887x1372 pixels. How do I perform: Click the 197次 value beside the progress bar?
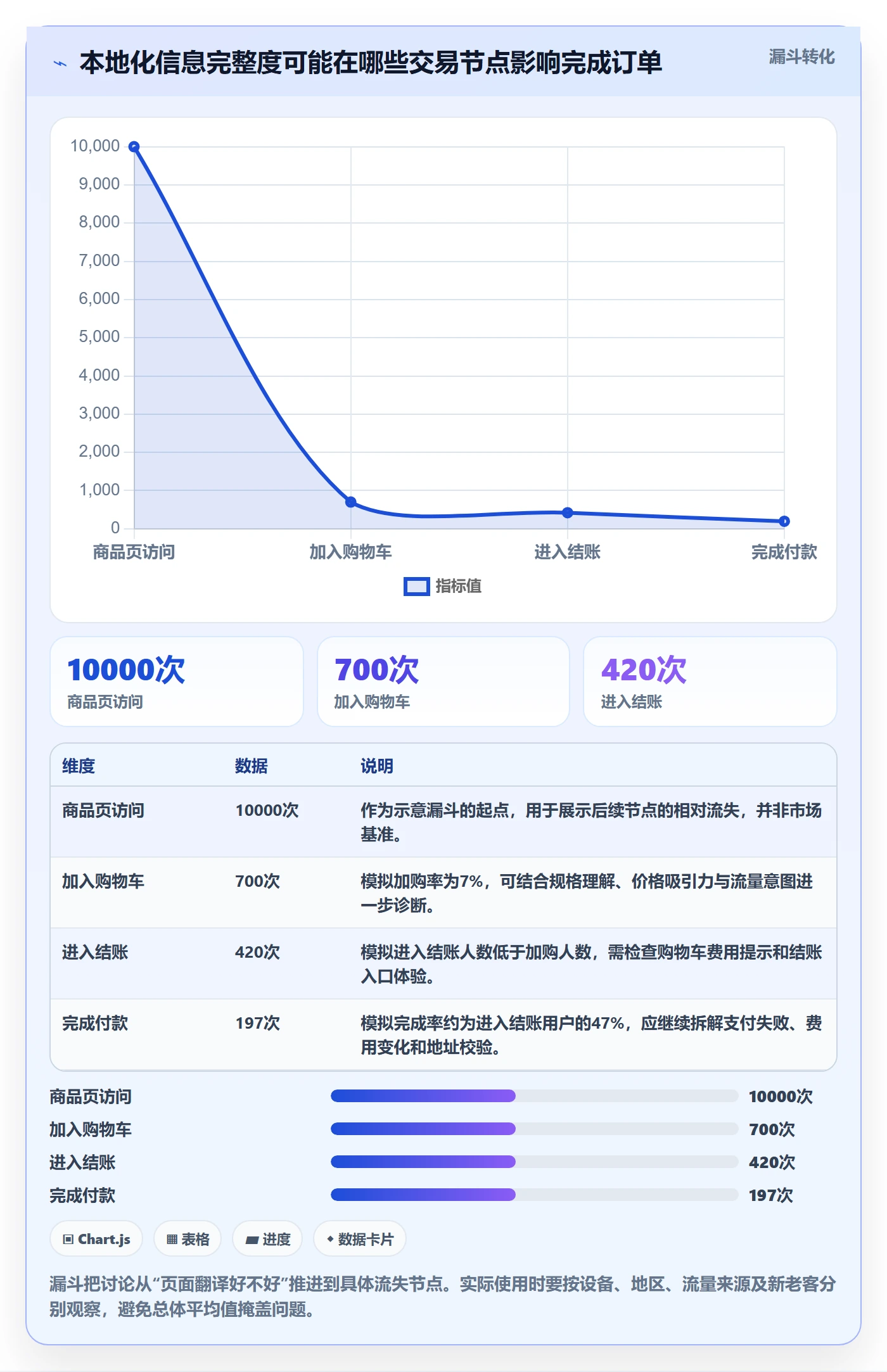[771, 1195]
